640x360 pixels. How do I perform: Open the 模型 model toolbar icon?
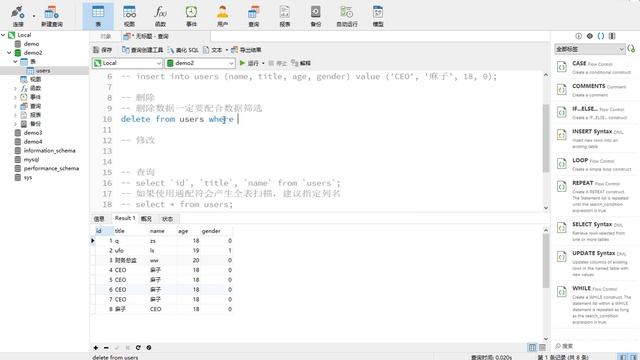(378, 16)
